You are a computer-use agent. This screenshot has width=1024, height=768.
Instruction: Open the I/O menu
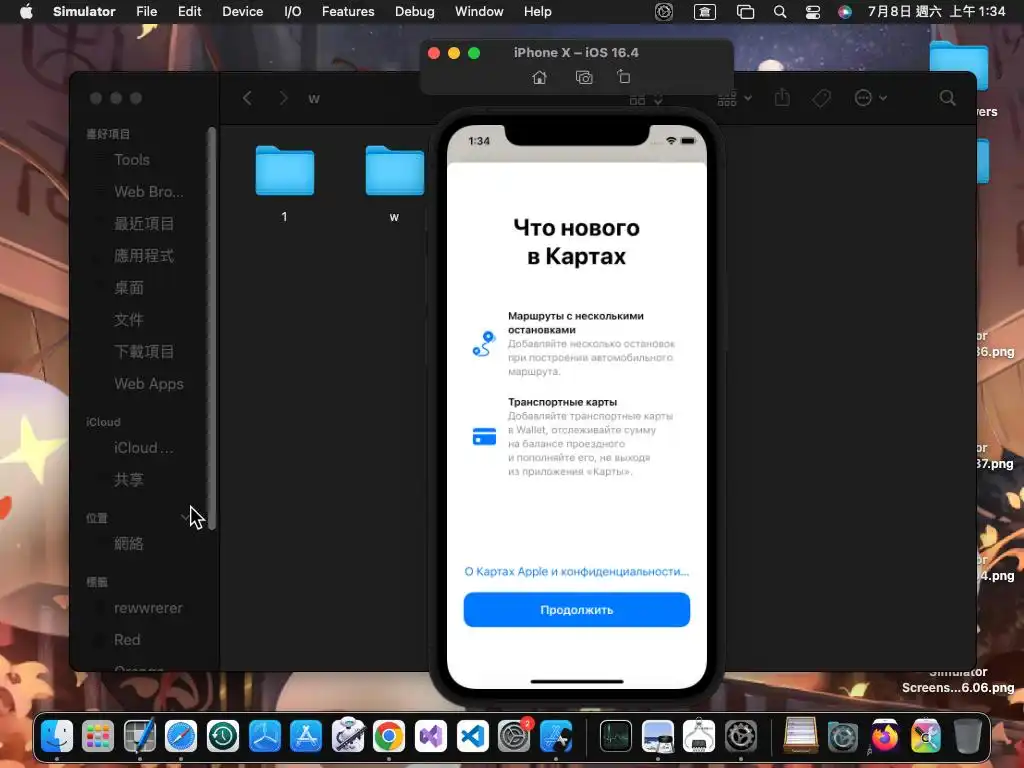point(293,12)
